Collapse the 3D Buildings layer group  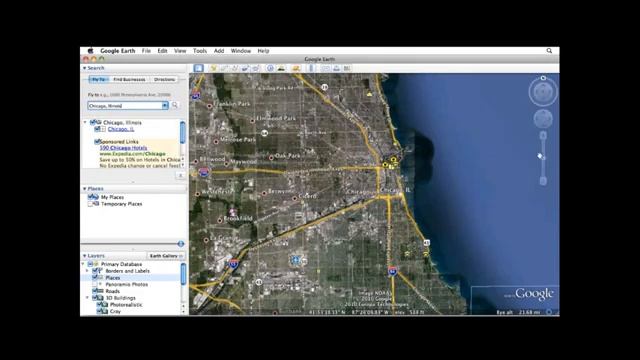click(87, 298)
